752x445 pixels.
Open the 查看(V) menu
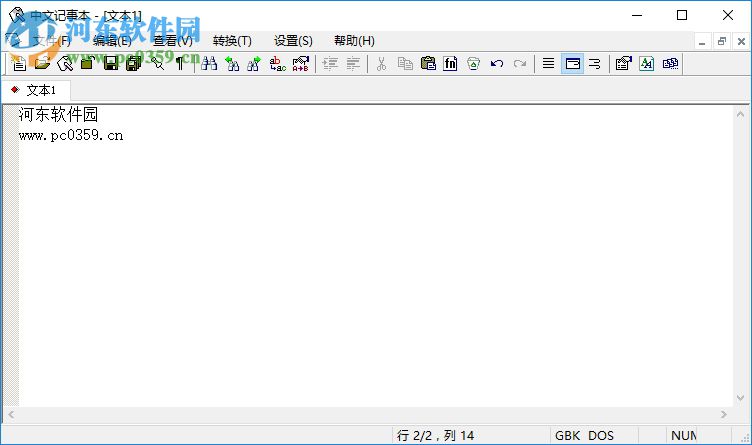click(173, 41)
